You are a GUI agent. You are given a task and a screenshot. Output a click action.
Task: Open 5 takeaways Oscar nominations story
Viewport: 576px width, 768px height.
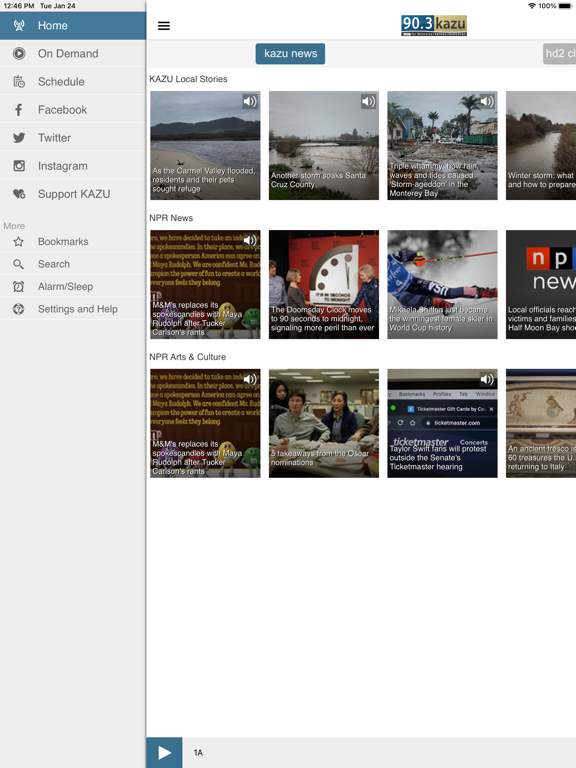pyautogui.click(x=324, y=423)
